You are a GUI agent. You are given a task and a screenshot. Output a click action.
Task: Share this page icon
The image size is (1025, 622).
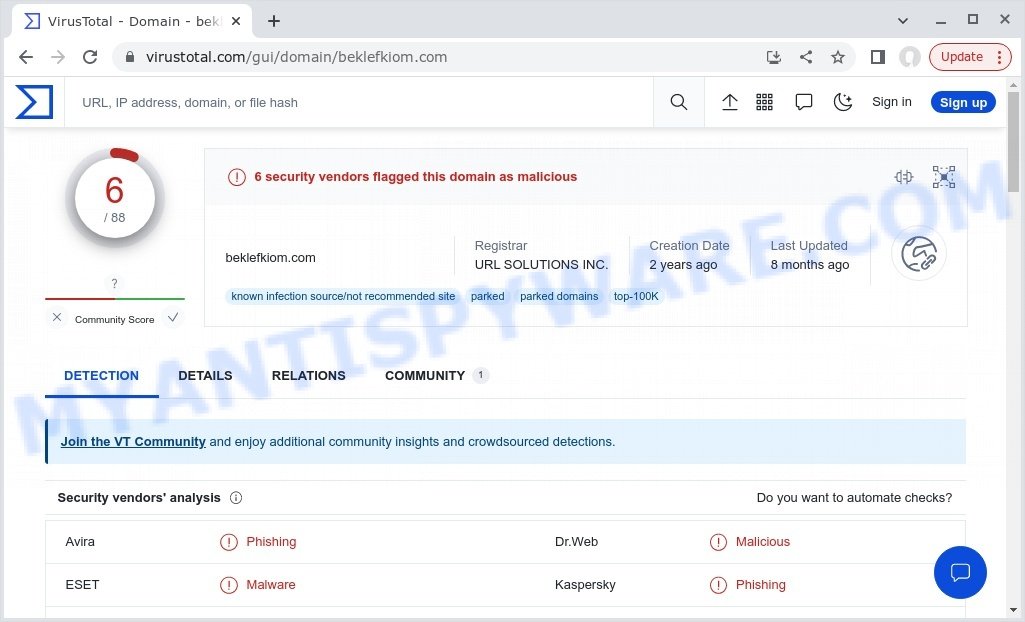(806, 57)
